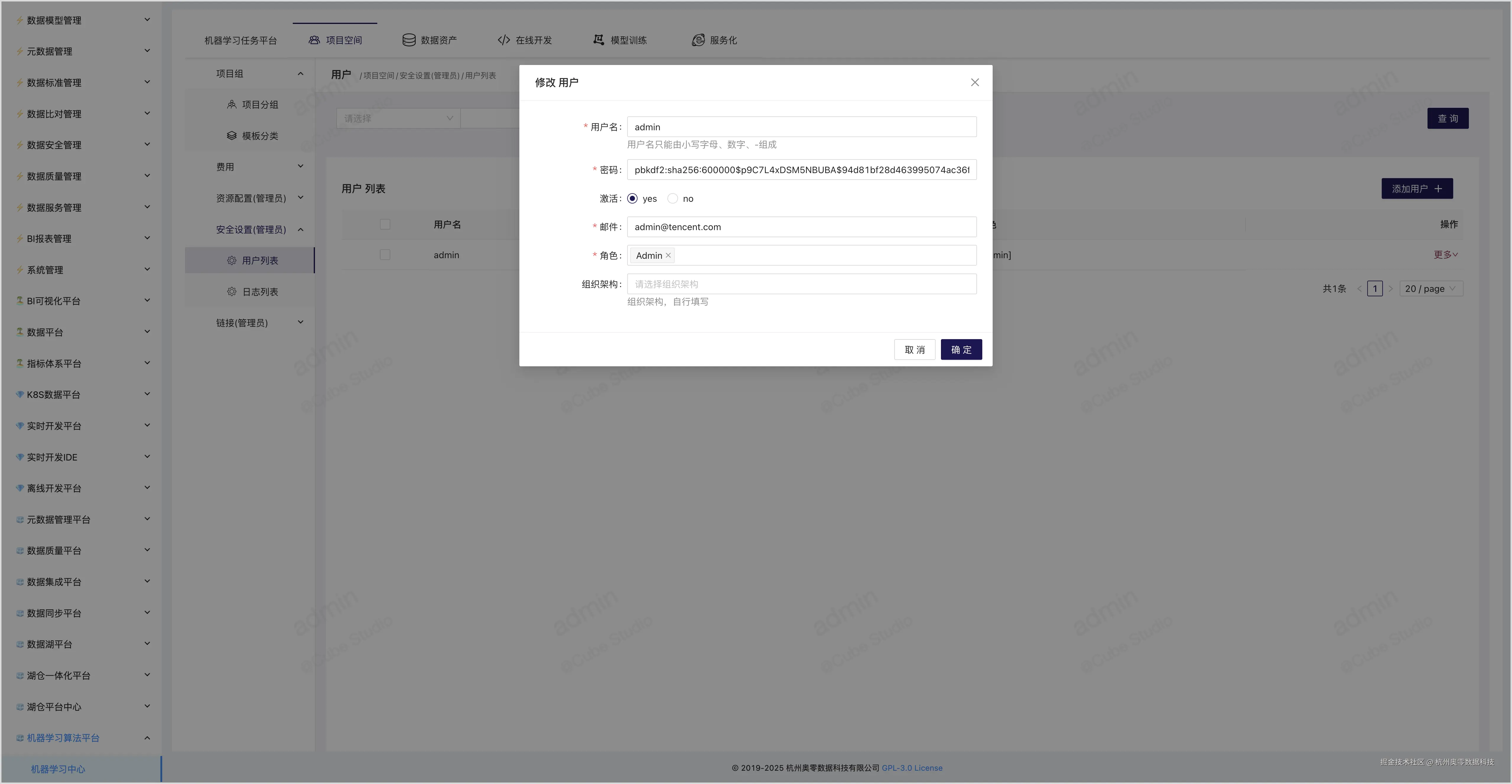Open the '20 / page' size dropdown

coord(1430,288)
